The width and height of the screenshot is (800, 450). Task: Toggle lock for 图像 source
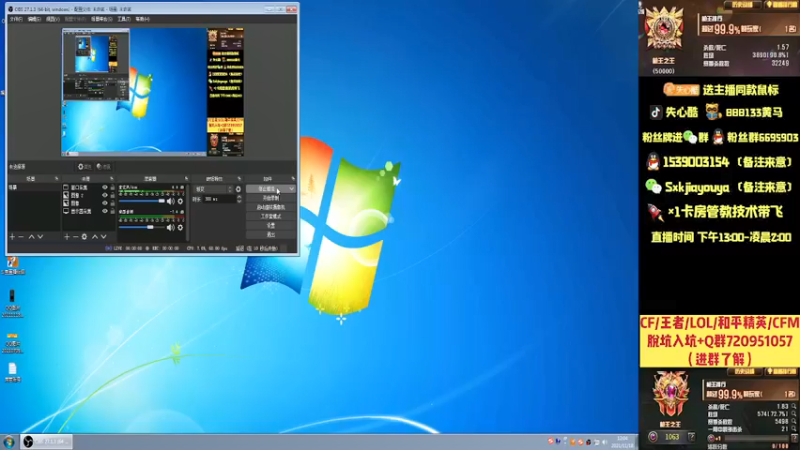point(113,203)
